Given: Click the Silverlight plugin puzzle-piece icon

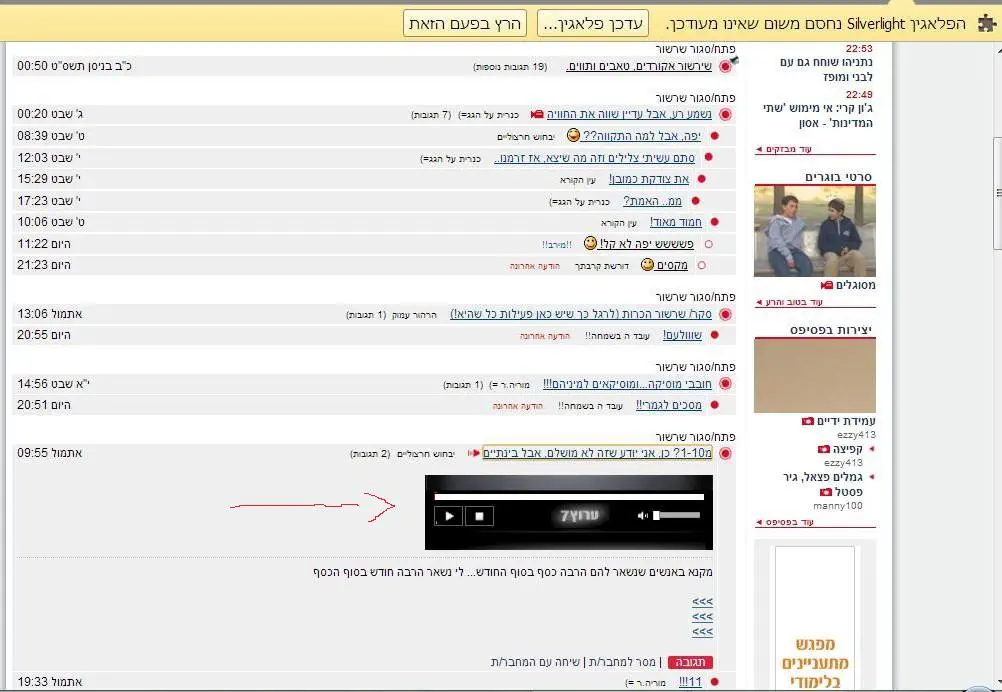Looking at the screenshot, I should click(985, 23).
